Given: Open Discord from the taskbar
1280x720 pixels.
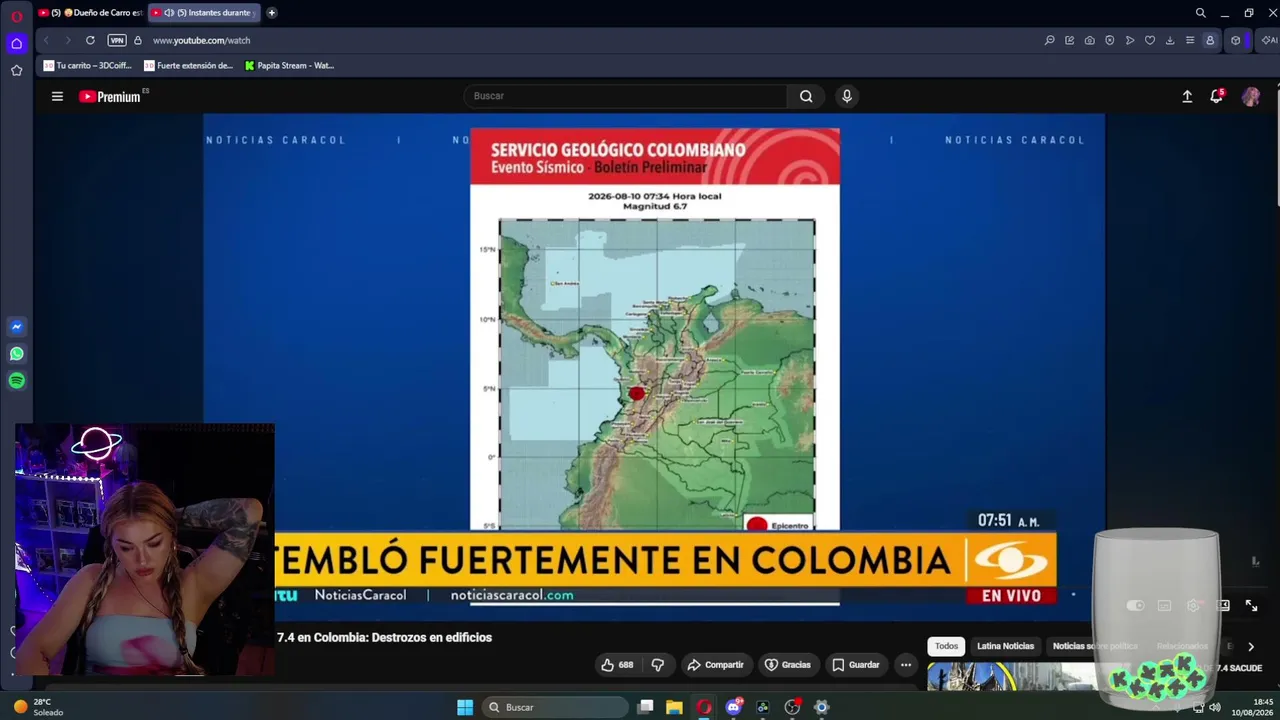Looking at the screenshot, I should 733,707.
